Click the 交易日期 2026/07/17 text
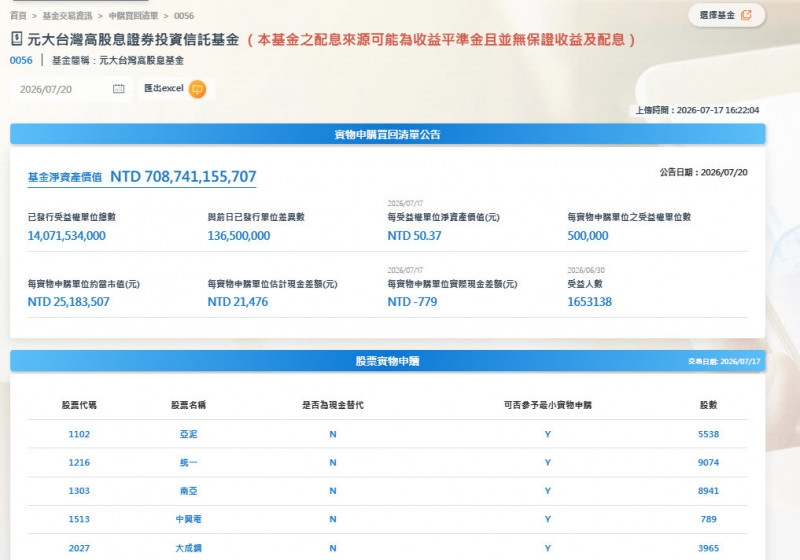The height and width of the screenshot is (560, 800). pyautogui.click(x=724, y=362)
